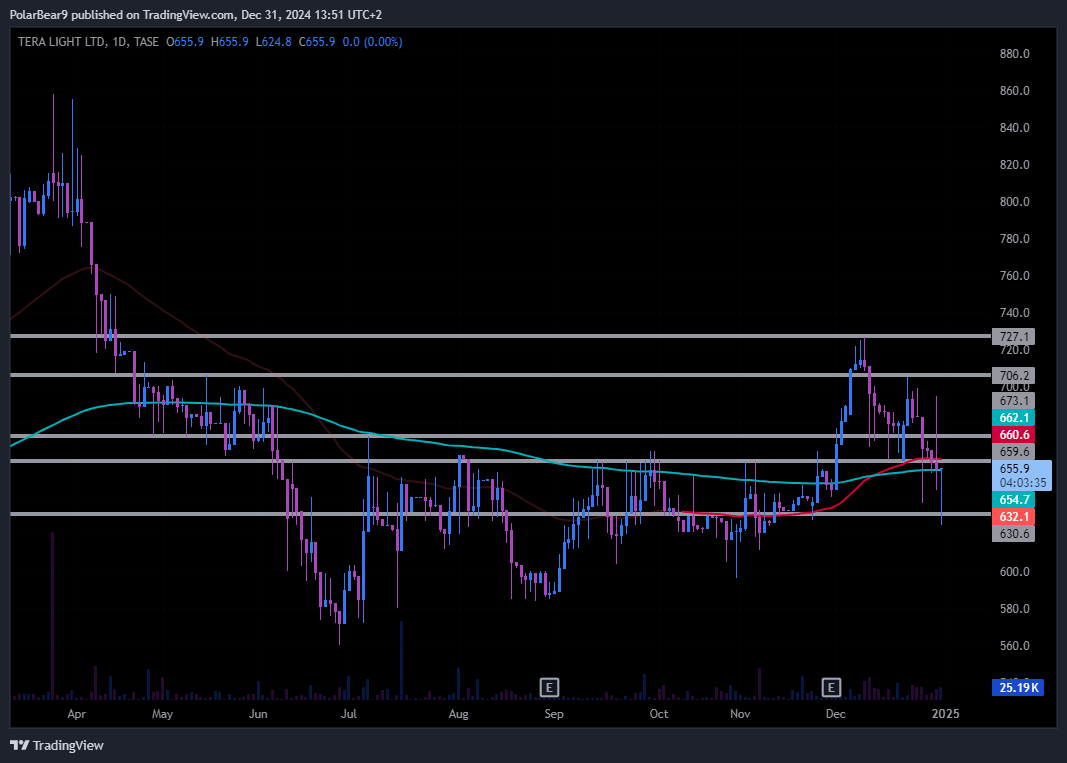The width and height of the screenshot is (1067, 763).
Task: Click the 840.0 price scale value
Action: (1015, 128)
